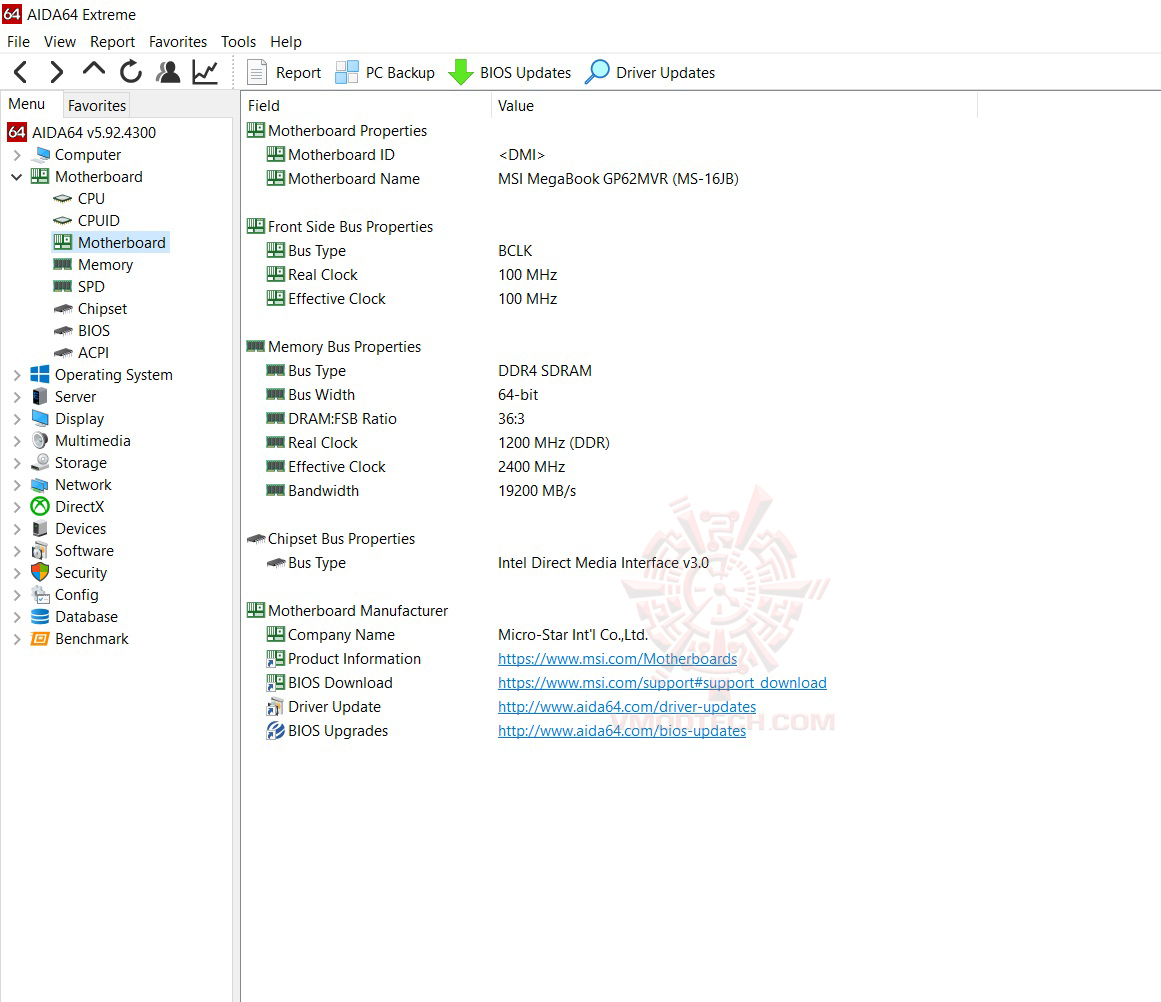Click the Server icon in the tree
Screen dimensions: 1161x1002
[40, 397]
